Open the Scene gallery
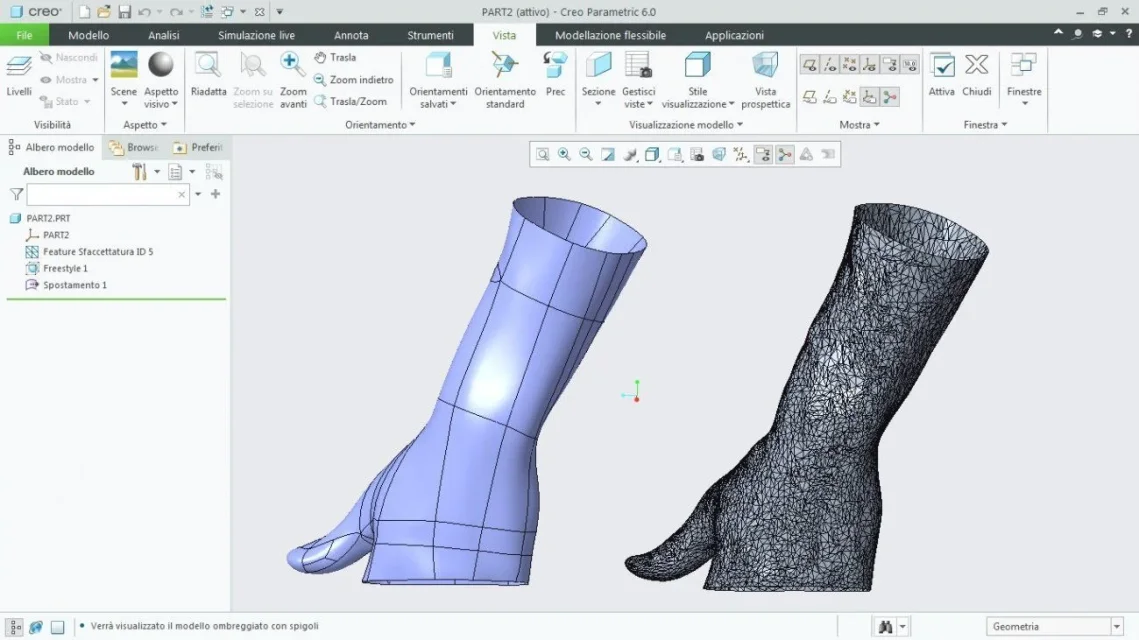 pos(123,78)
